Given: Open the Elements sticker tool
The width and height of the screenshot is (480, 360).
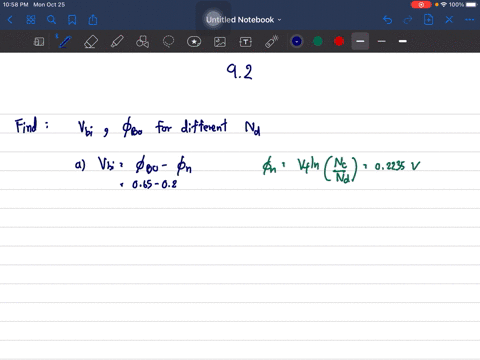Looking at the screenshot, I should coord(194,42).
